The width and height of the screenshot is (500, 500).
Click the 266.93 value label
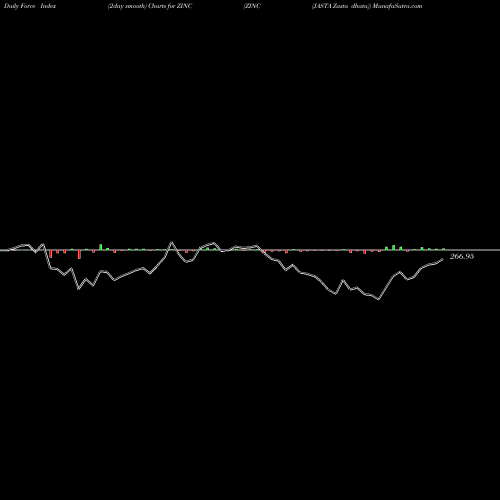(x=462, y=256)
